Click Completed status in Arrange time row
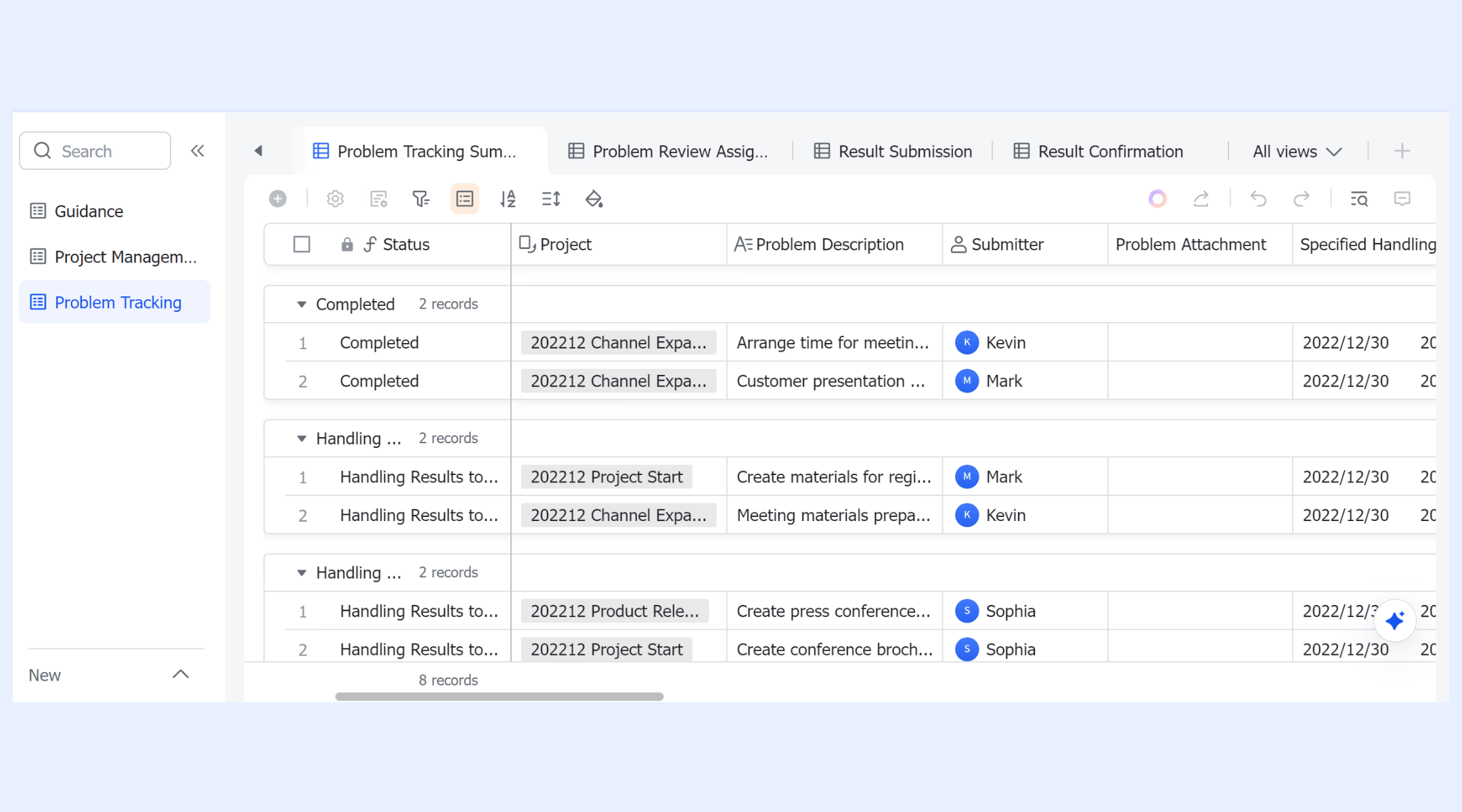The height and width of the screenshot is (812, 1462). coord(379,342)
